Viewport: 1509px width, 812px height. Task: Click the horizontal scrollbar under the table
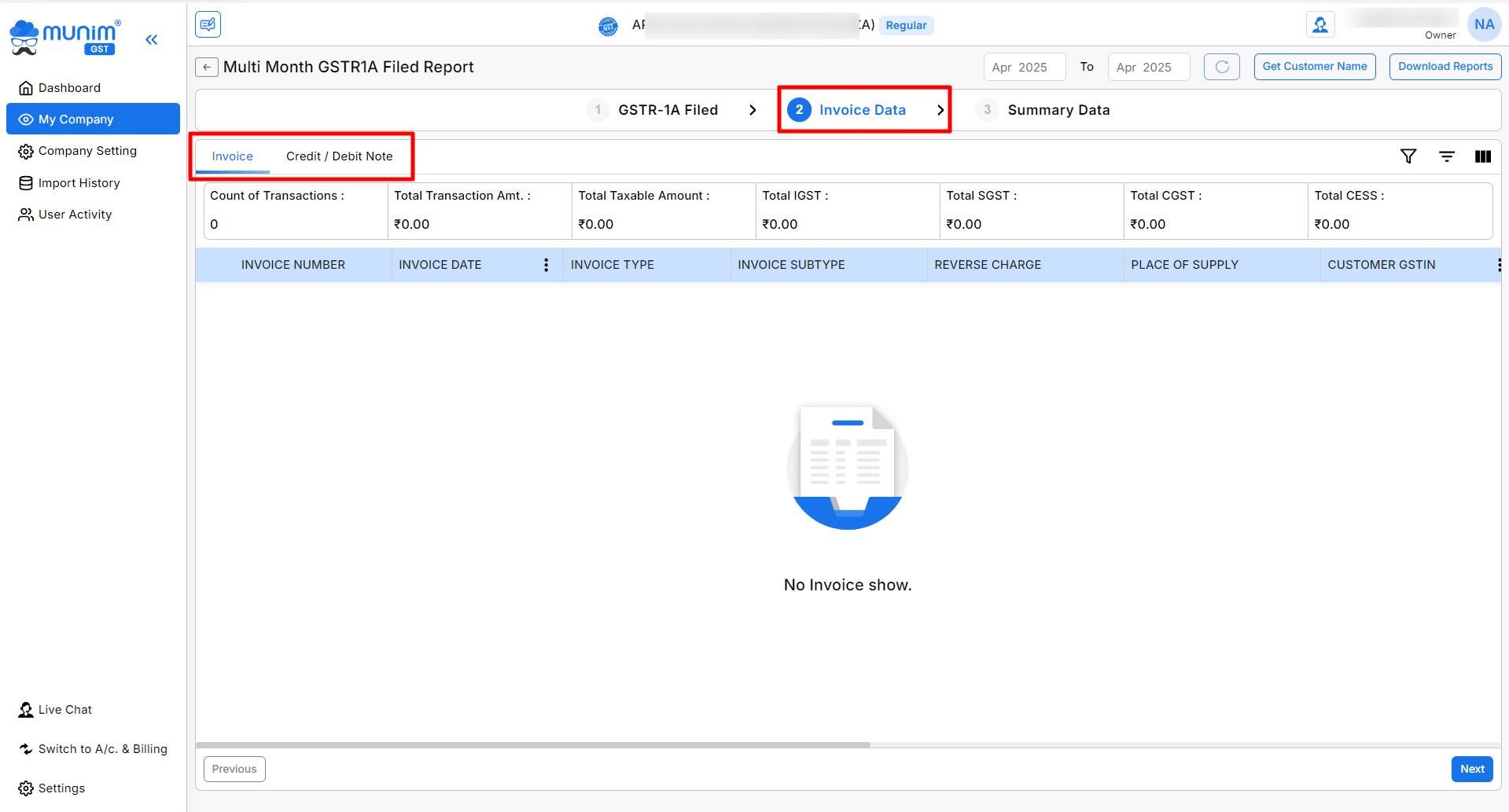(x=533, y=744)
